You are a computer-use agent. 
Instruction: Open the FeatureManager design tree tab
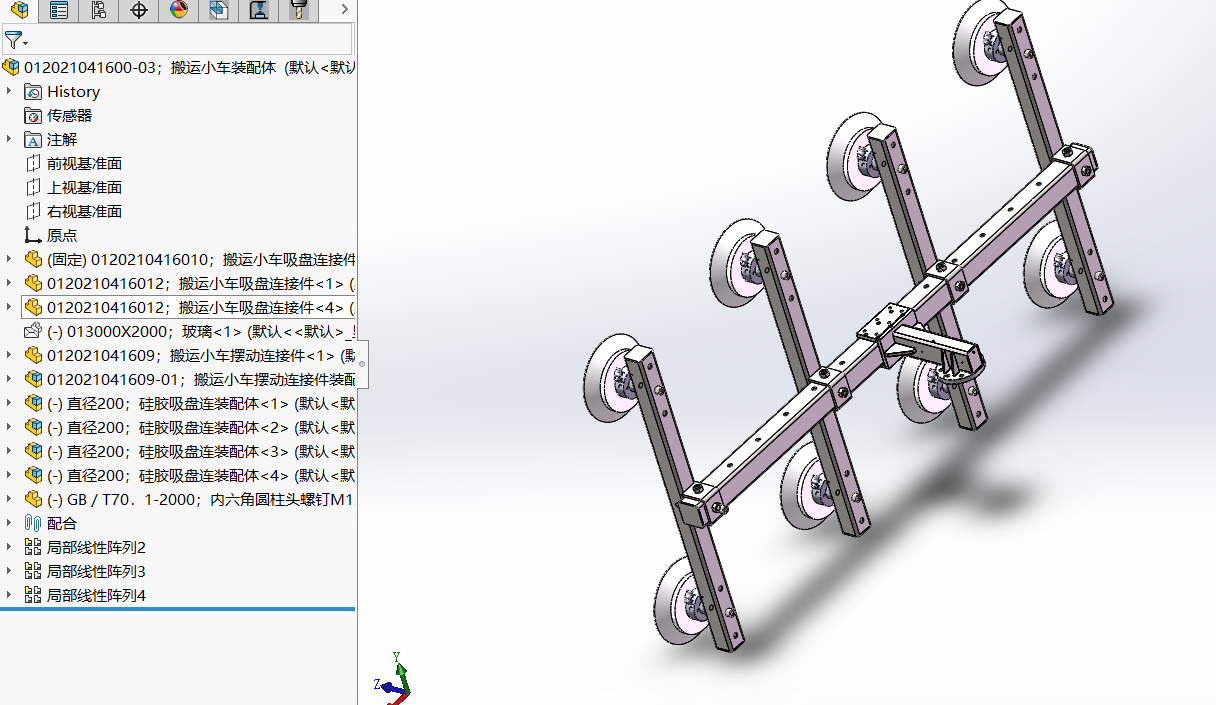(x=19, y=10)
